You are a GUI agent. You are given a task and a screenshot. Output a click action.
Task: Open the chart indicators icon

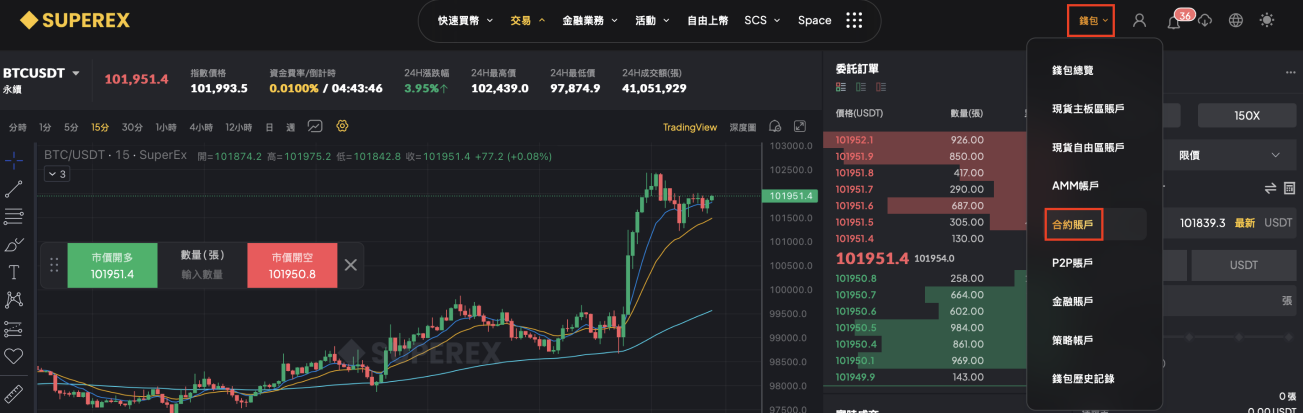pos(316,127)
